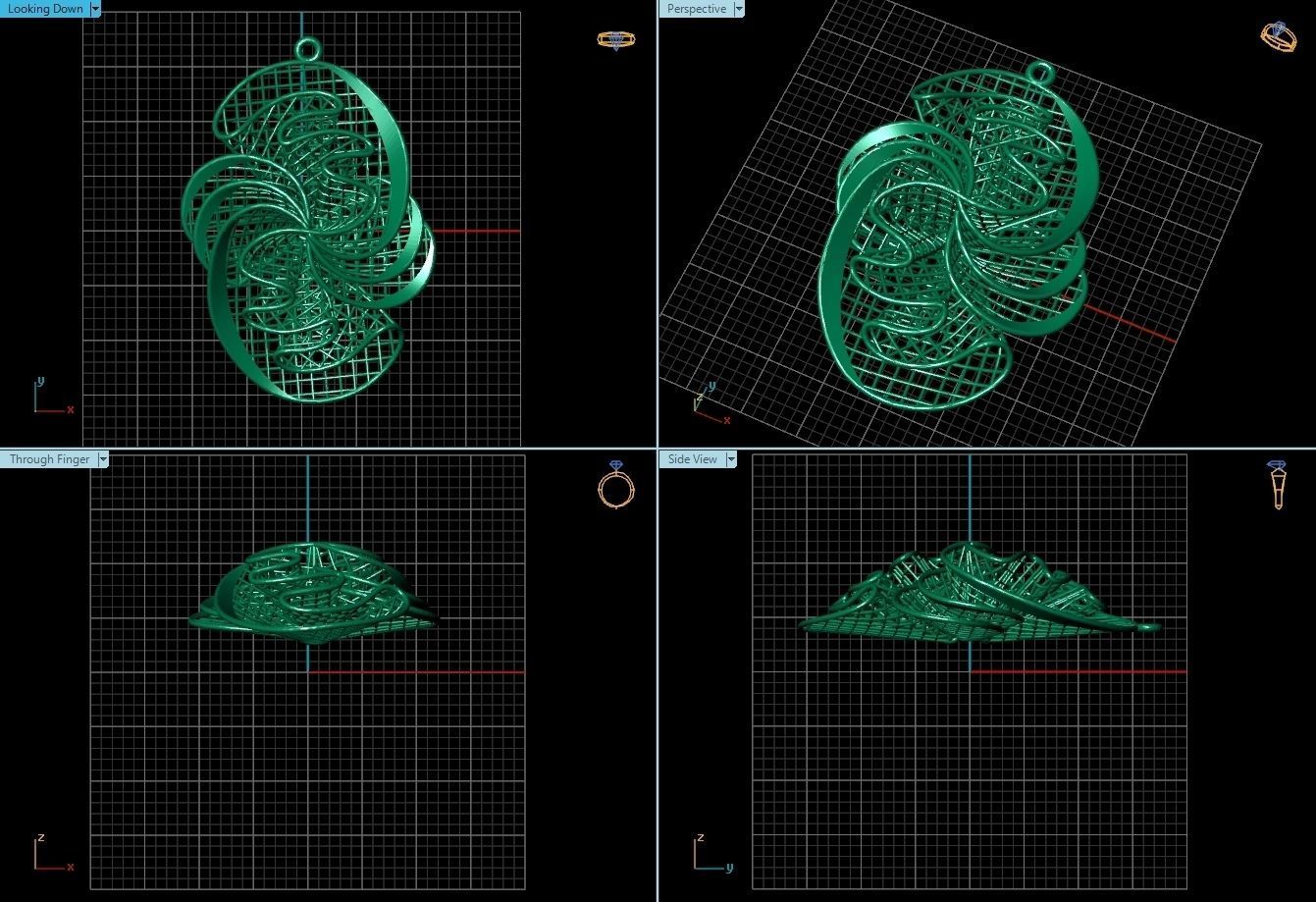Select the Side View viewport title
The height and width of the screenshot is (902, 1316).
coord(693,459)
